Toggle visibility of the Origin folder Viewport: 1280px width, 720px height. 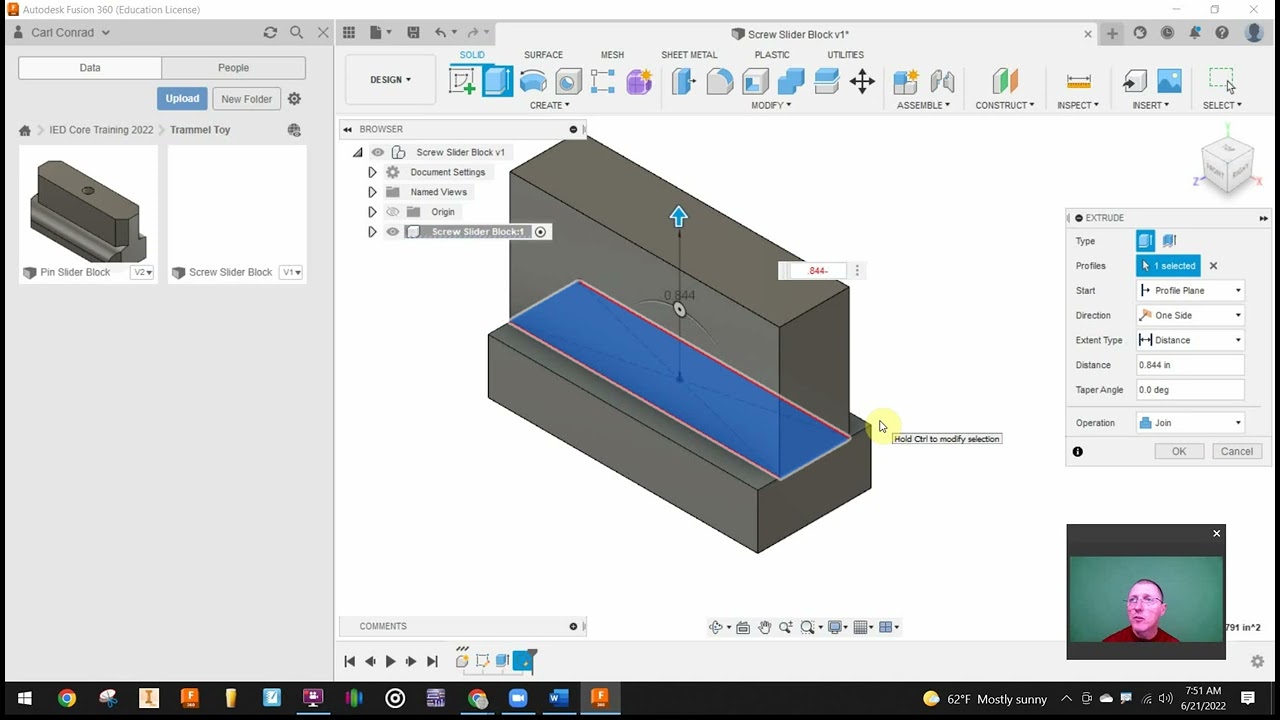point(393,212)
